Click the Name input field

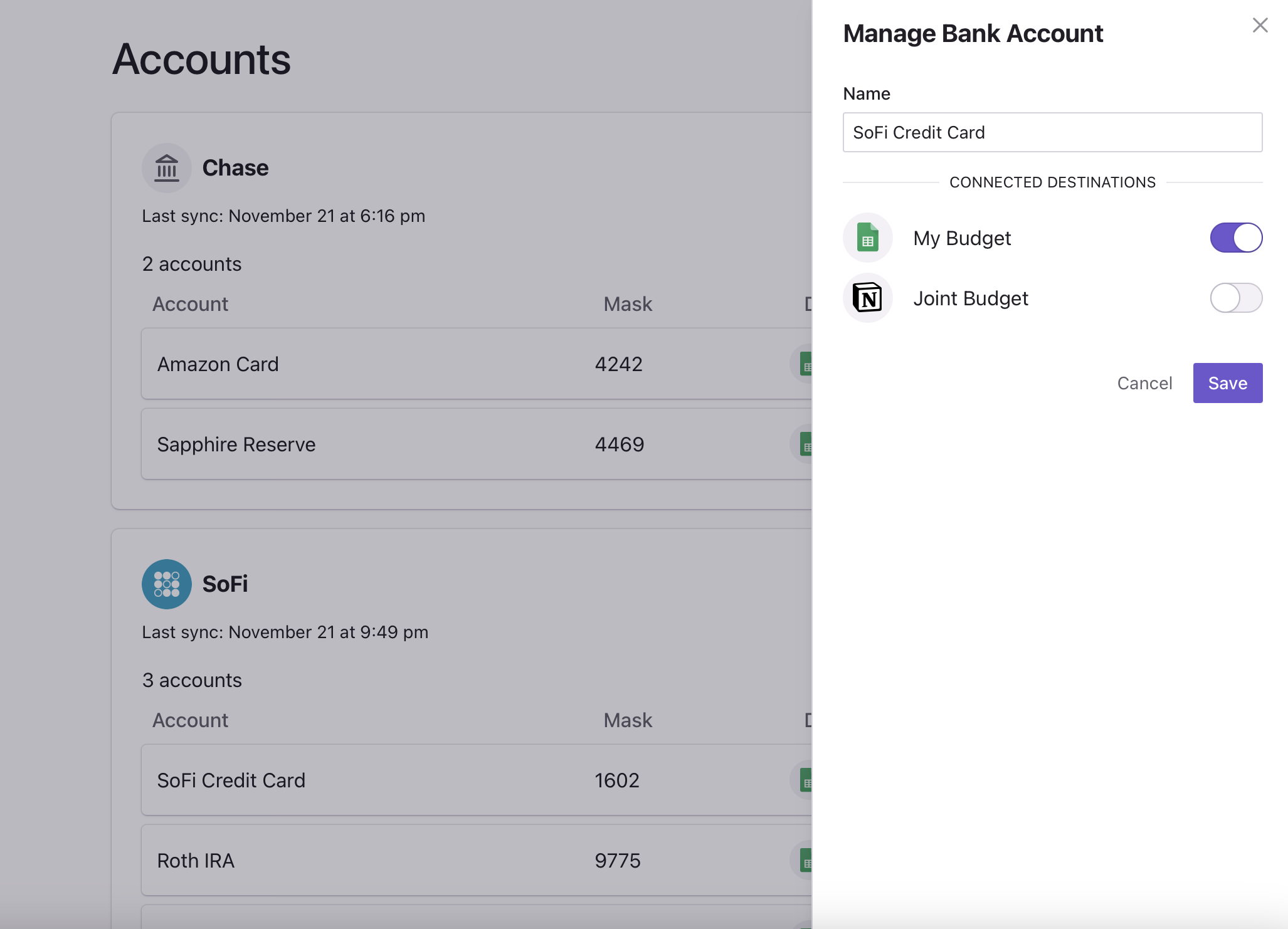pos(1052,132)
